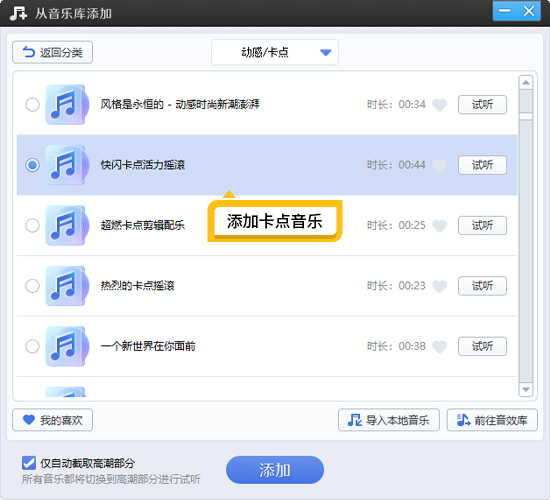Preview 热烈的卡点摇滚 with 试听 button
This screenshot has height=500, width=550.
tap(482, 286)
